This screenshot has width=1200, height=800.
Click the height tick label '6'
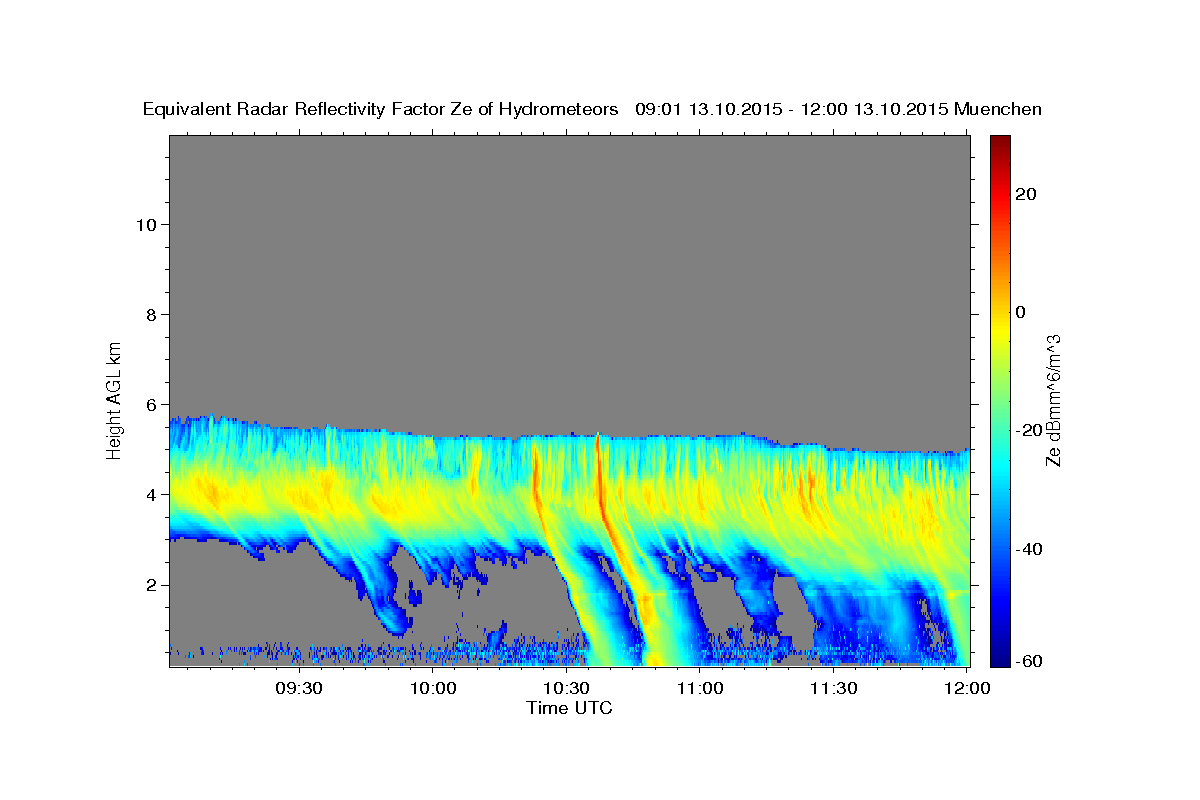point(151,404)
